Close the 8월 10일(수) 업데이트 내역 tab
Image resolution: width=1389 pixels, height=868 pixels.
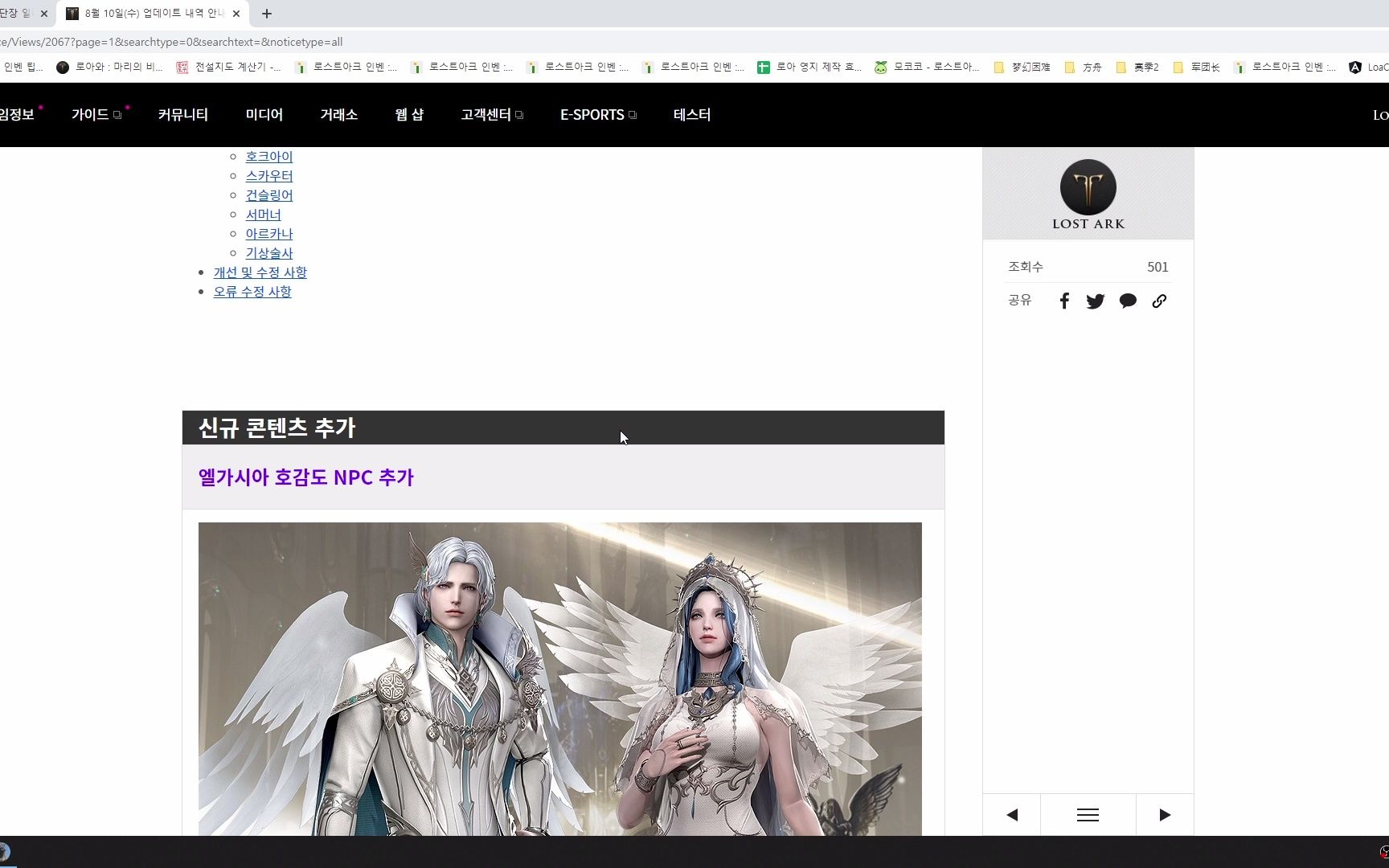click(236, 14)
